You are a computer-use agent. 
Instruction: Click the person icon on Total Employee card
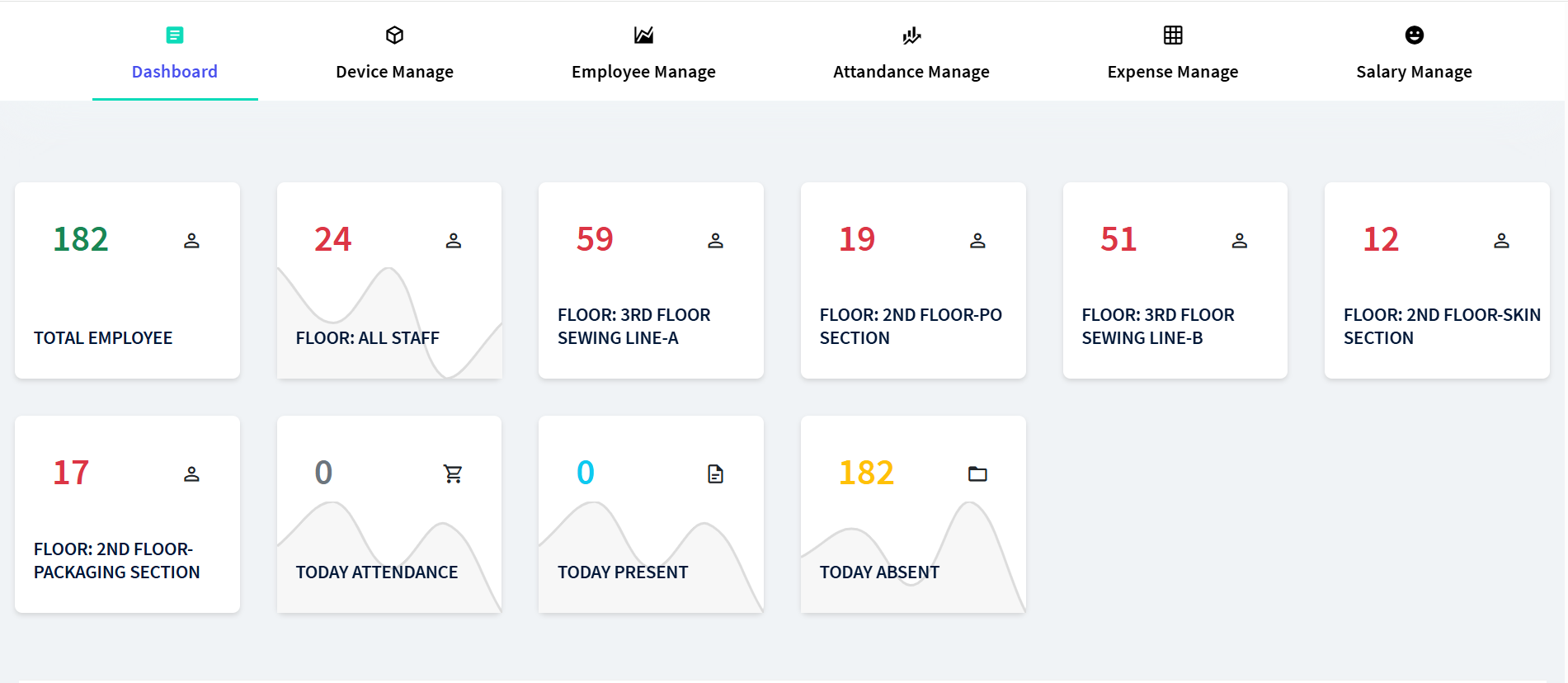(191, 240)
